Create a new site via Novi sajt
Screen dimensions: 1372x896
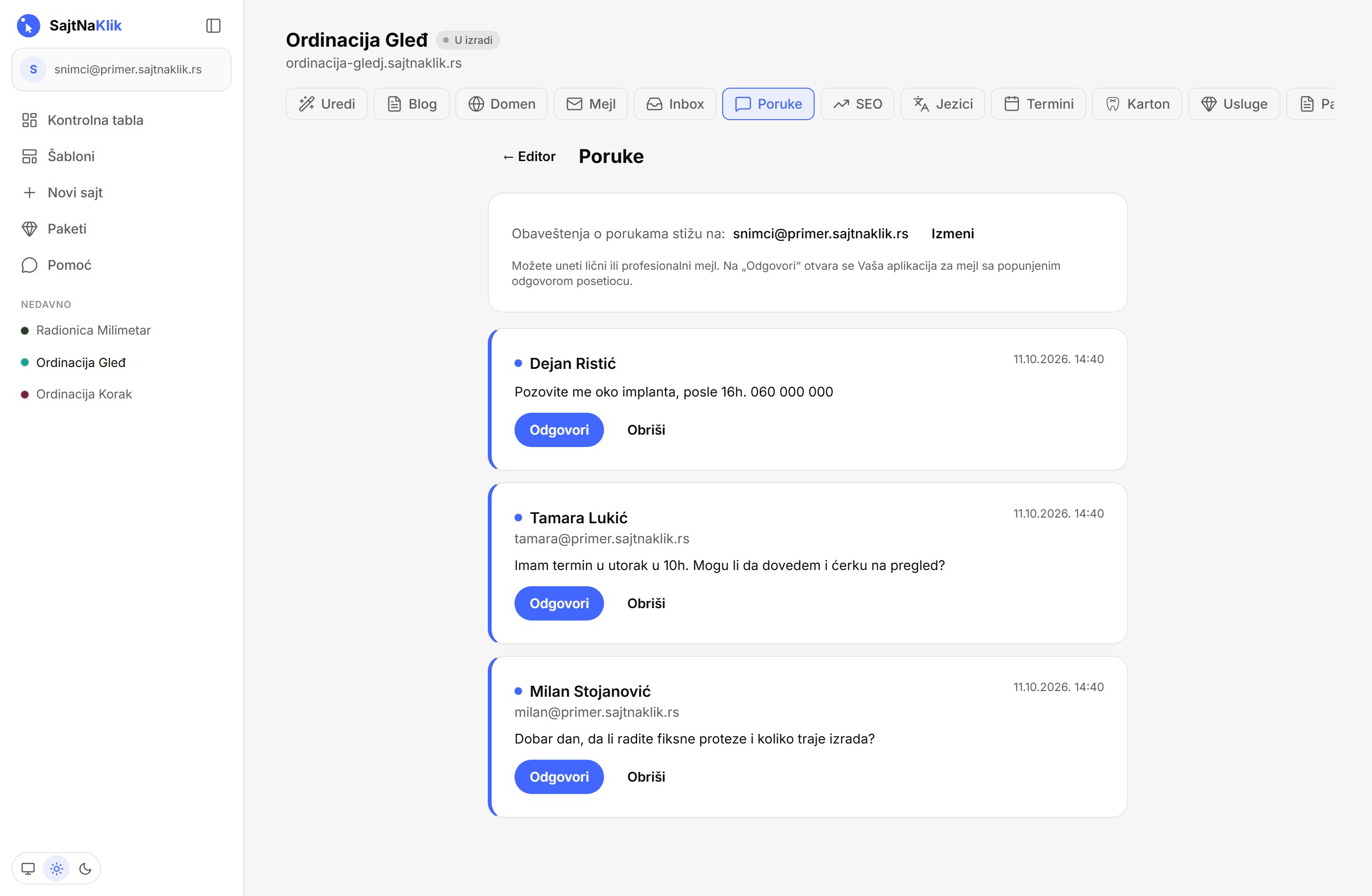[121, 193]
